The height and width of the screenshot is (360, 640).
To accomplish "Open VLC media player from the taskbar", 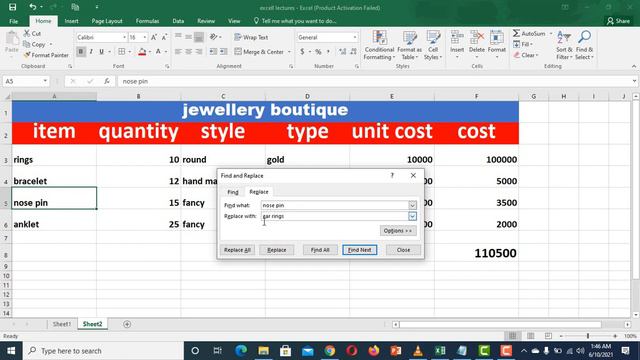I will pos(418,351).
